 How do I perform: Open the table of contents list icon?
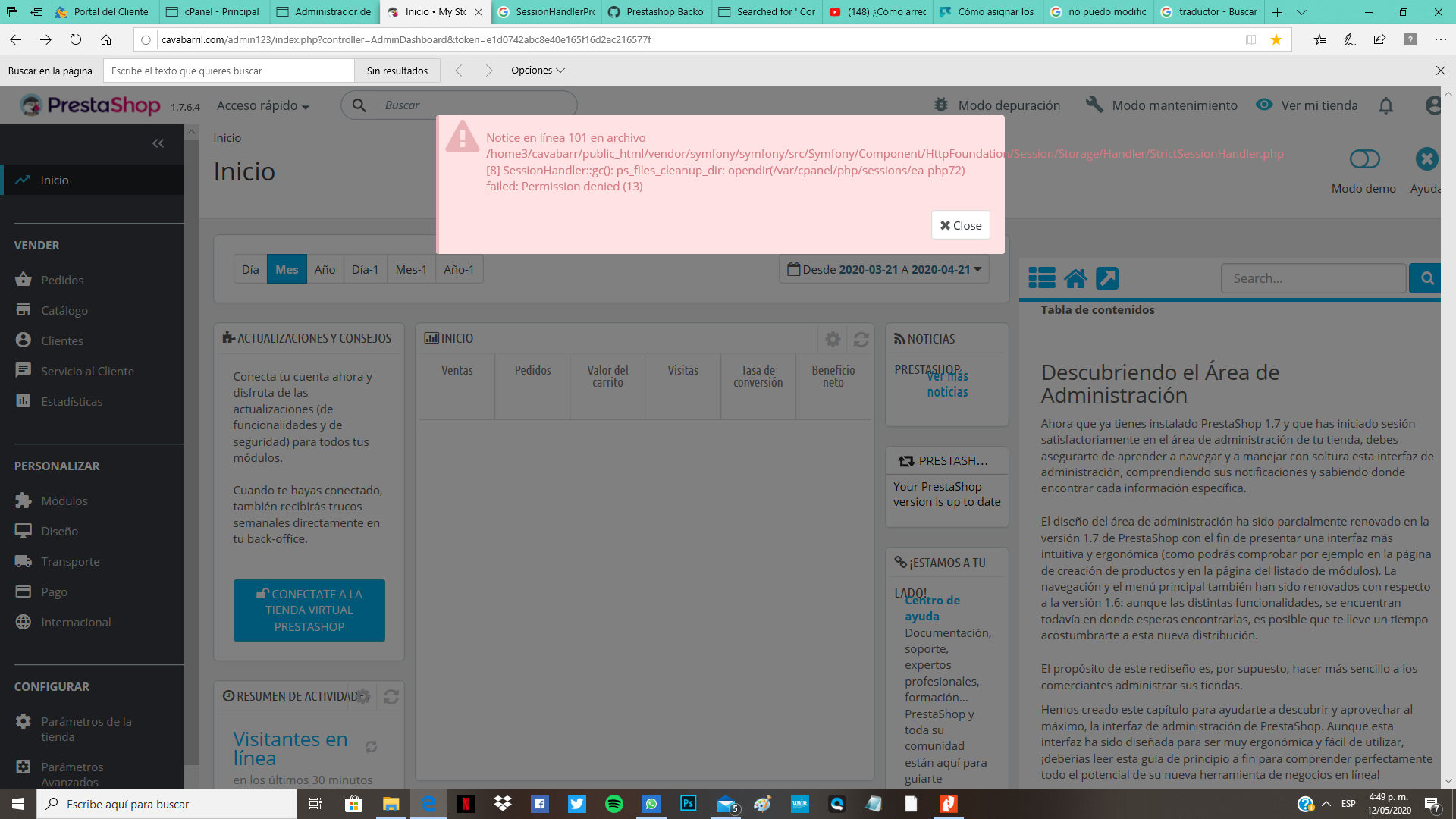pos(1041,278)
